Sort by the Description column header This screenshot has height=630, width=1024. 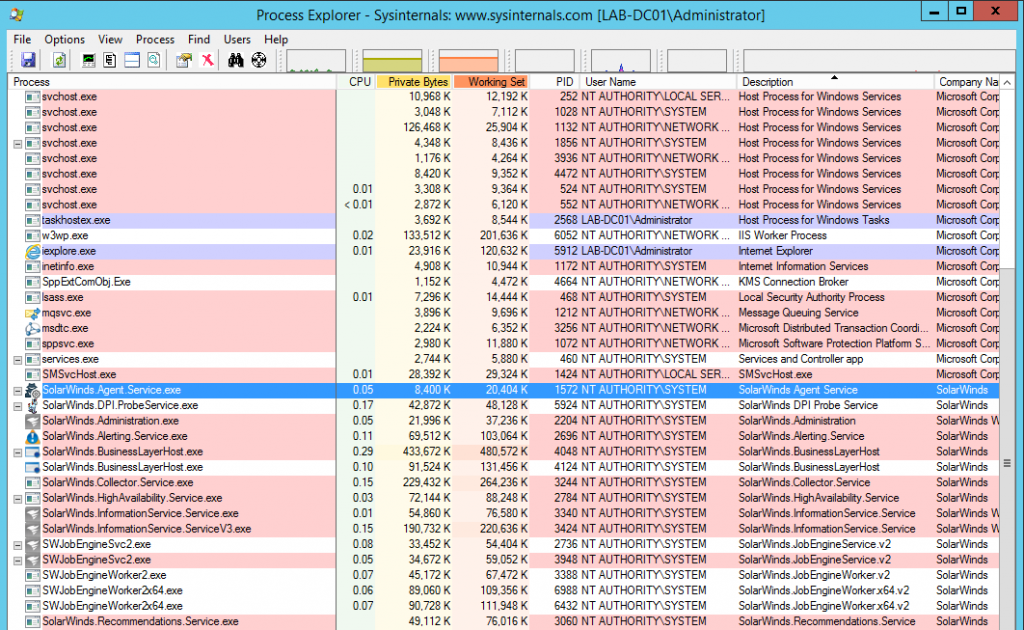click(836, 82)
